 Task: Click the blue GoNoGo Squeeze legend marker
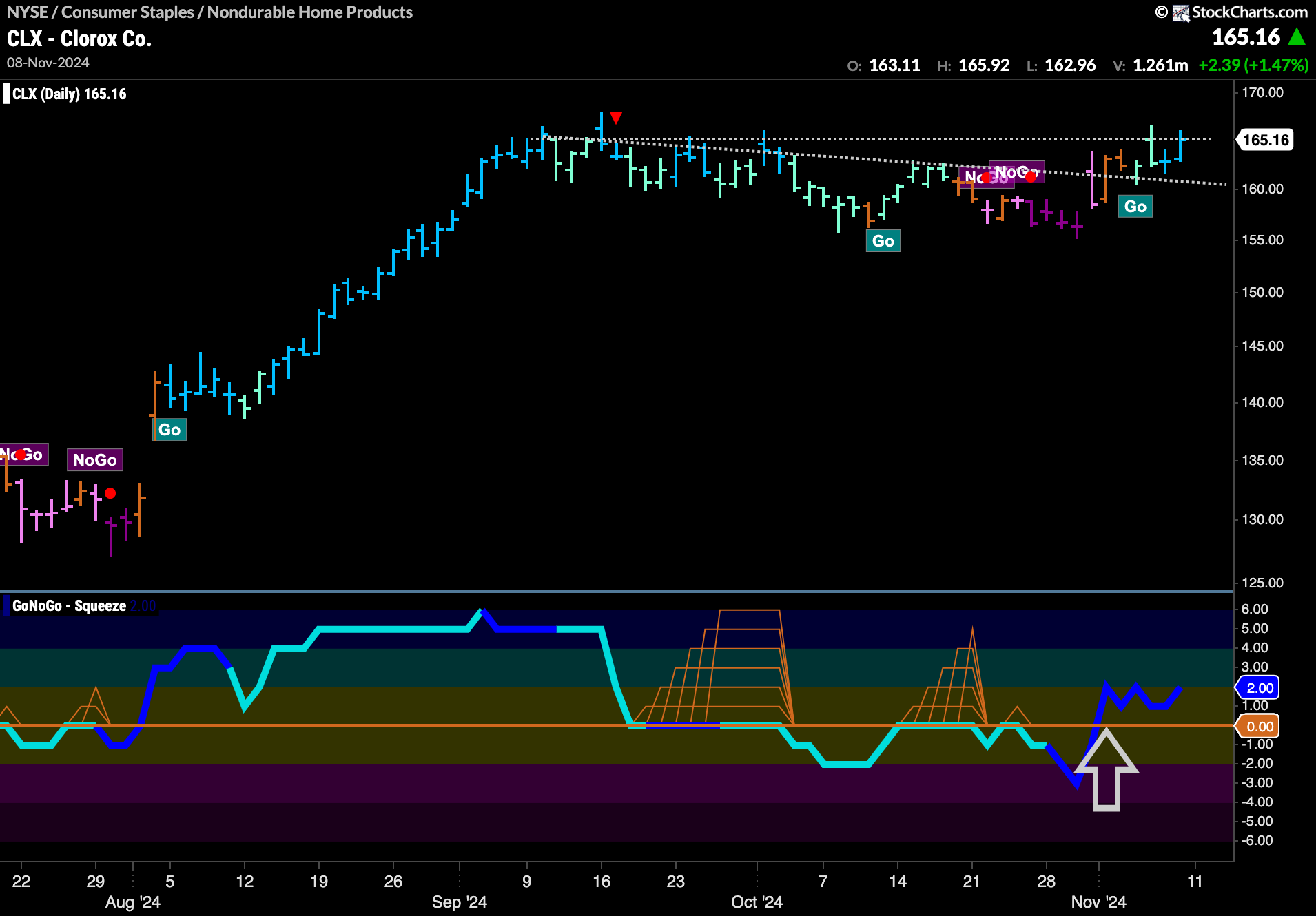tap(6, 606)
